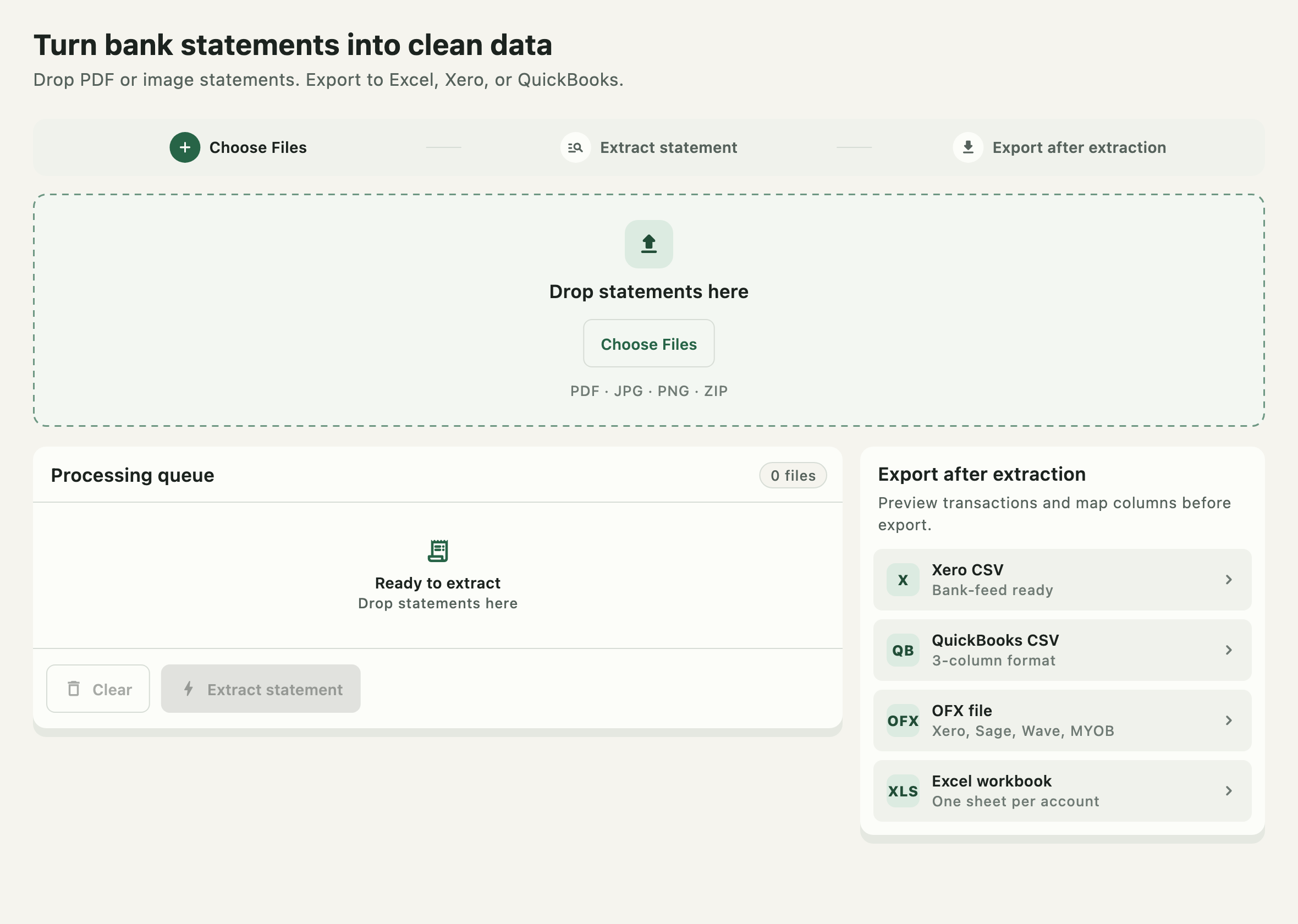Screen dimensions: 1298x924
Task: Click the Extract statement search icon step
Action: click(575, 147)
